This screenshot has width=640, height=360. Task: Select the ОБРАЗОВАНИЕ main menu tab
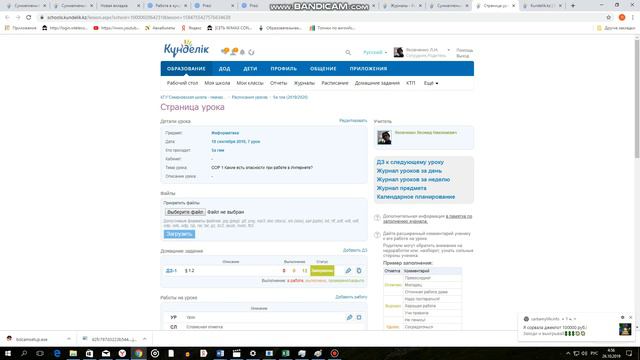[186, 69]
